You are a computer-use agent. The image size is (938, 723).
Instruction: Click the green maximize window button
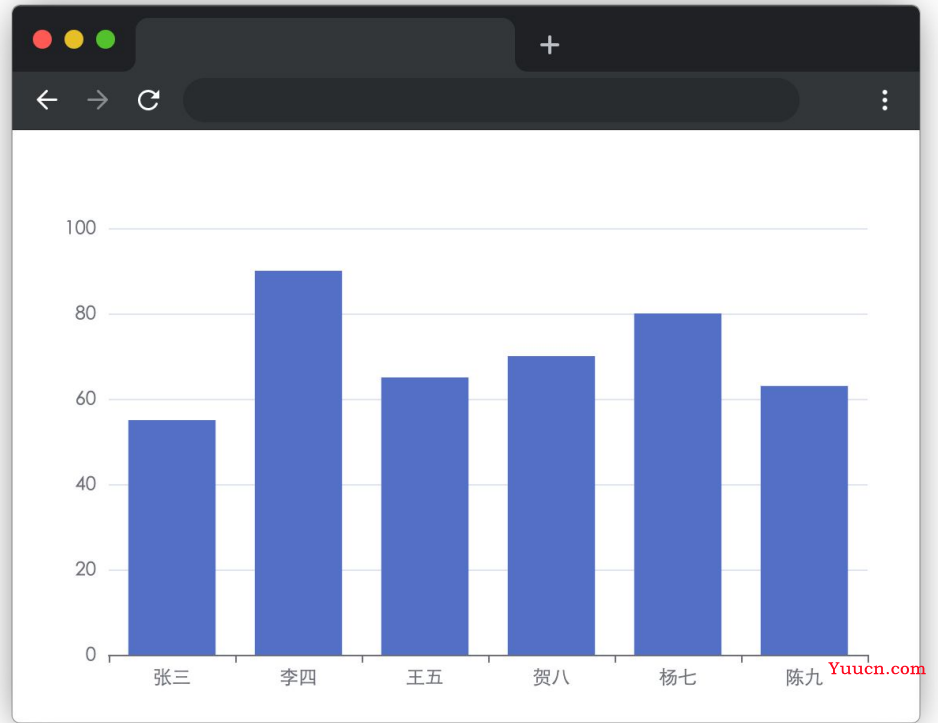[x=106, y=39]
